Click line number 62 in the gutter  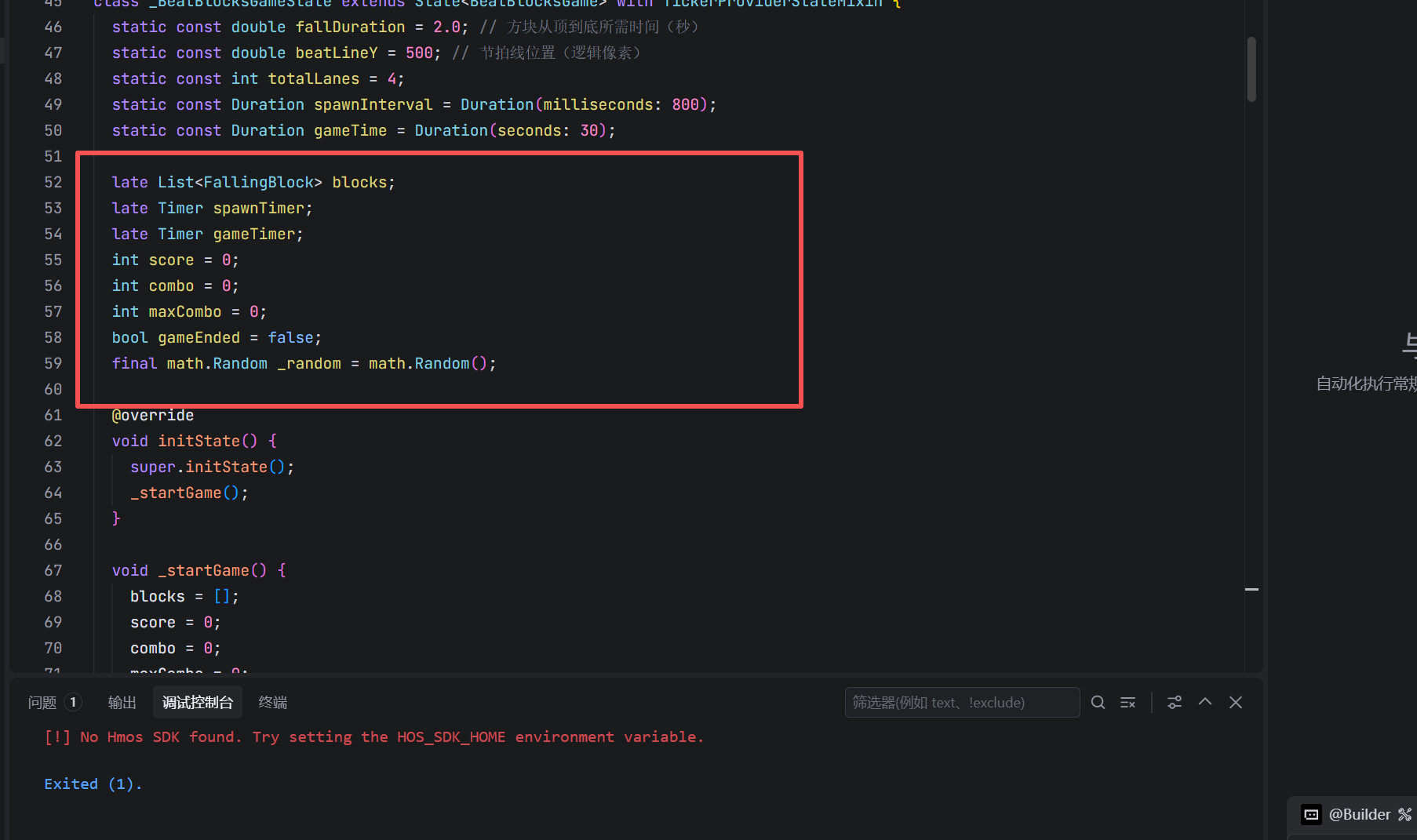pyautogui.click(x=53, y=441)
